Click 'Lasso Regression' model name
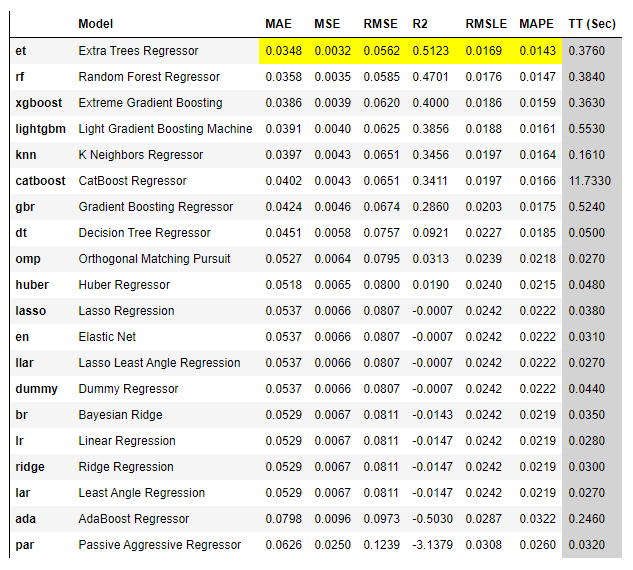This screenshot has height=570, width=633. pos(126,311)
